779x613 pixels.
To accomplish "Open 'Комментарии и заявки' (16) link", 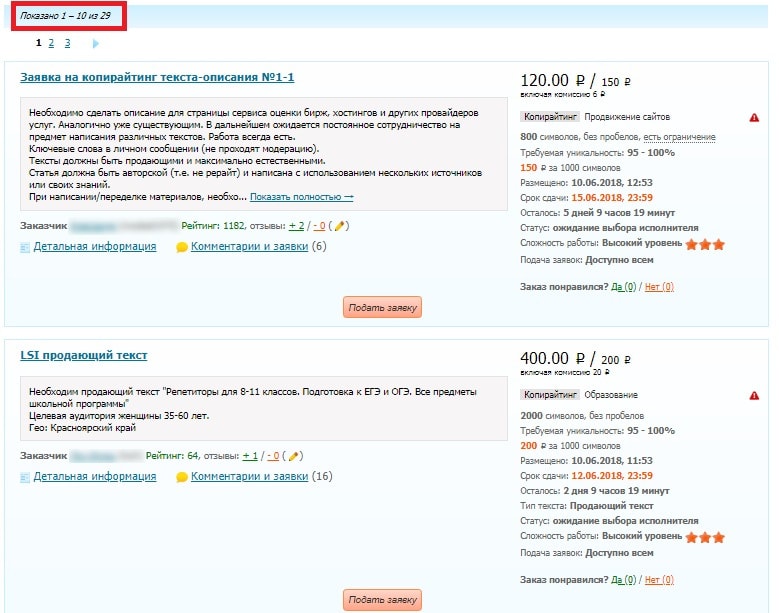I will tap(249, 476).
